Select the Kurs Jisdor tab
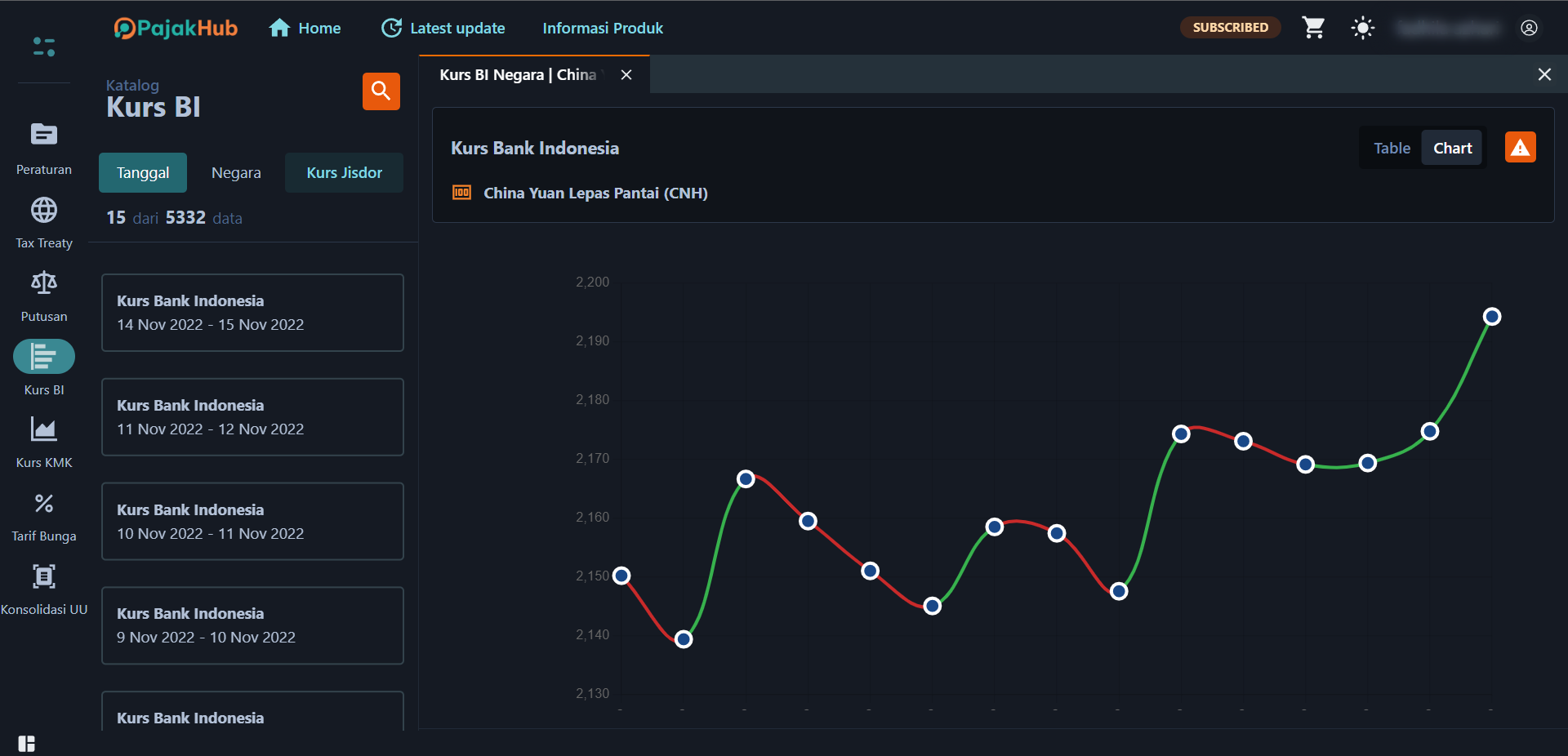This screenshot has height=756, width=1568. [344, 172]
